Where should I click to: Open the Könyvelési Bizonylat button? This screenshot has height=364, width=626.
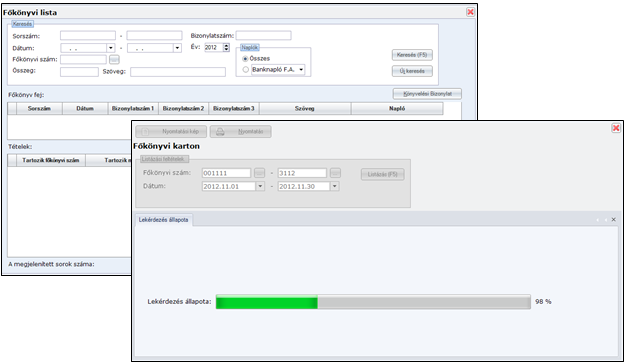(x=427, y=94)
